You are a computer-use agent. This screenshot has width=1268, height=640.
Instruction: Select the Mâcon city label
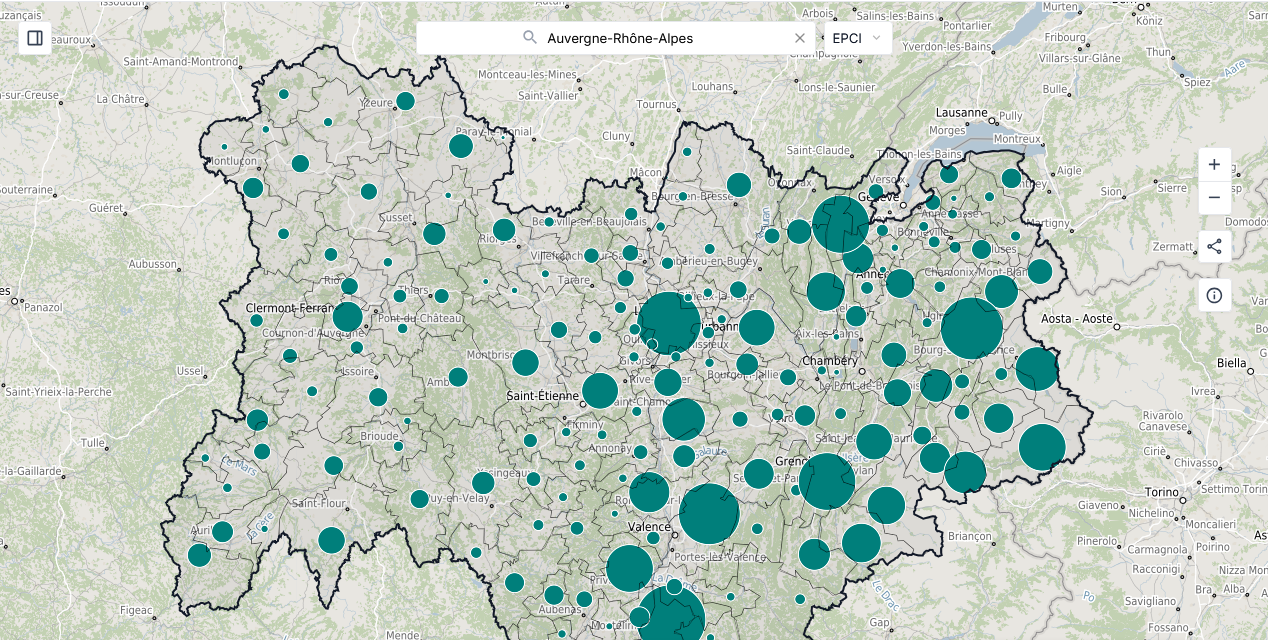(x=647, y=172)
